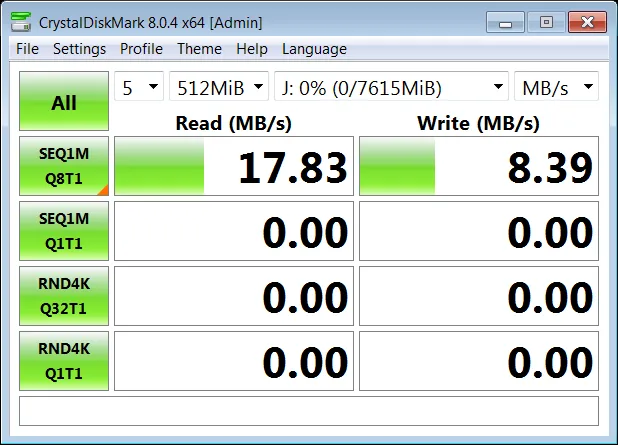Image resolution: width=618 pixels, height=445 pixels.
Task: Open the Settings menu
Action: 80,49
